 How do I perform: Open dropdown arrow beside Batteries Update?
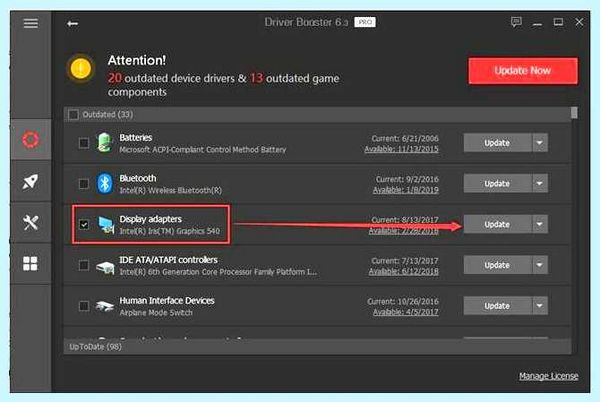(540, 143)
